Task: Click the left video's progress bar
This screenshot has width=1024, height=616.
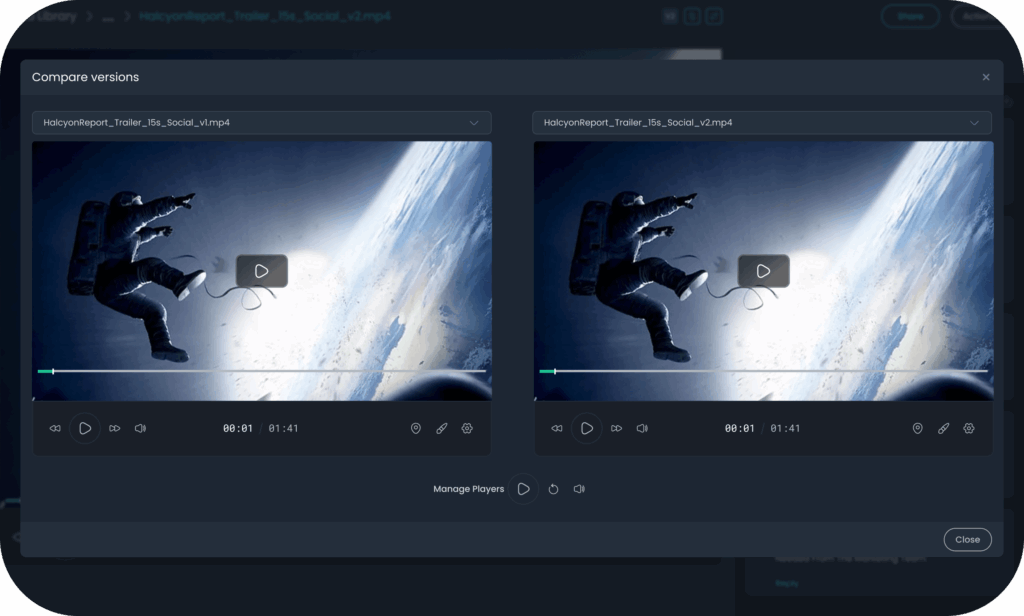Action: click(x=262, y=371)
